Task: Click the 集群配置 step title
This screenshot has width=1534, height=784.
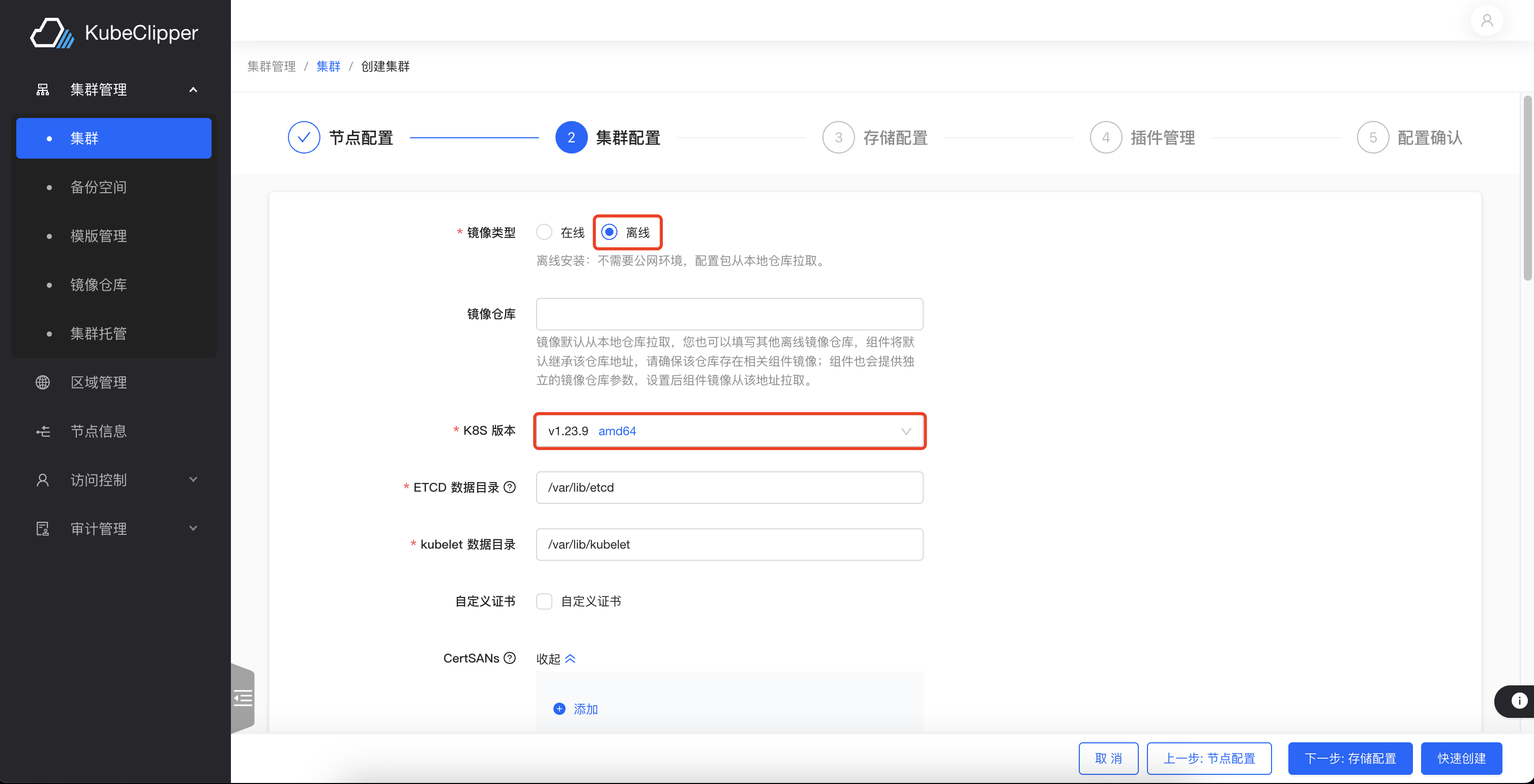Action: (x=628, y=137)
